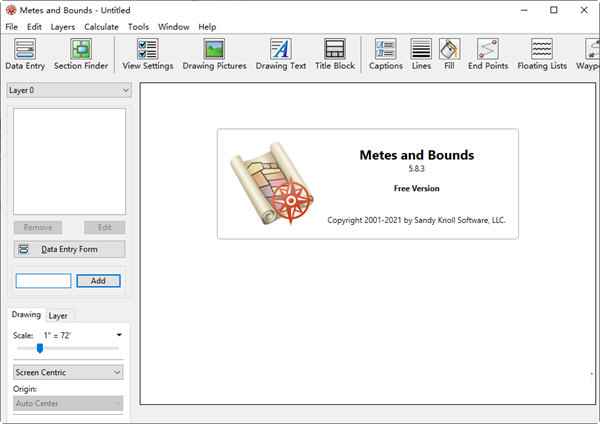Click the End Points icon
The height and width of the screenshot is (424, 600).
pos(488,54)
